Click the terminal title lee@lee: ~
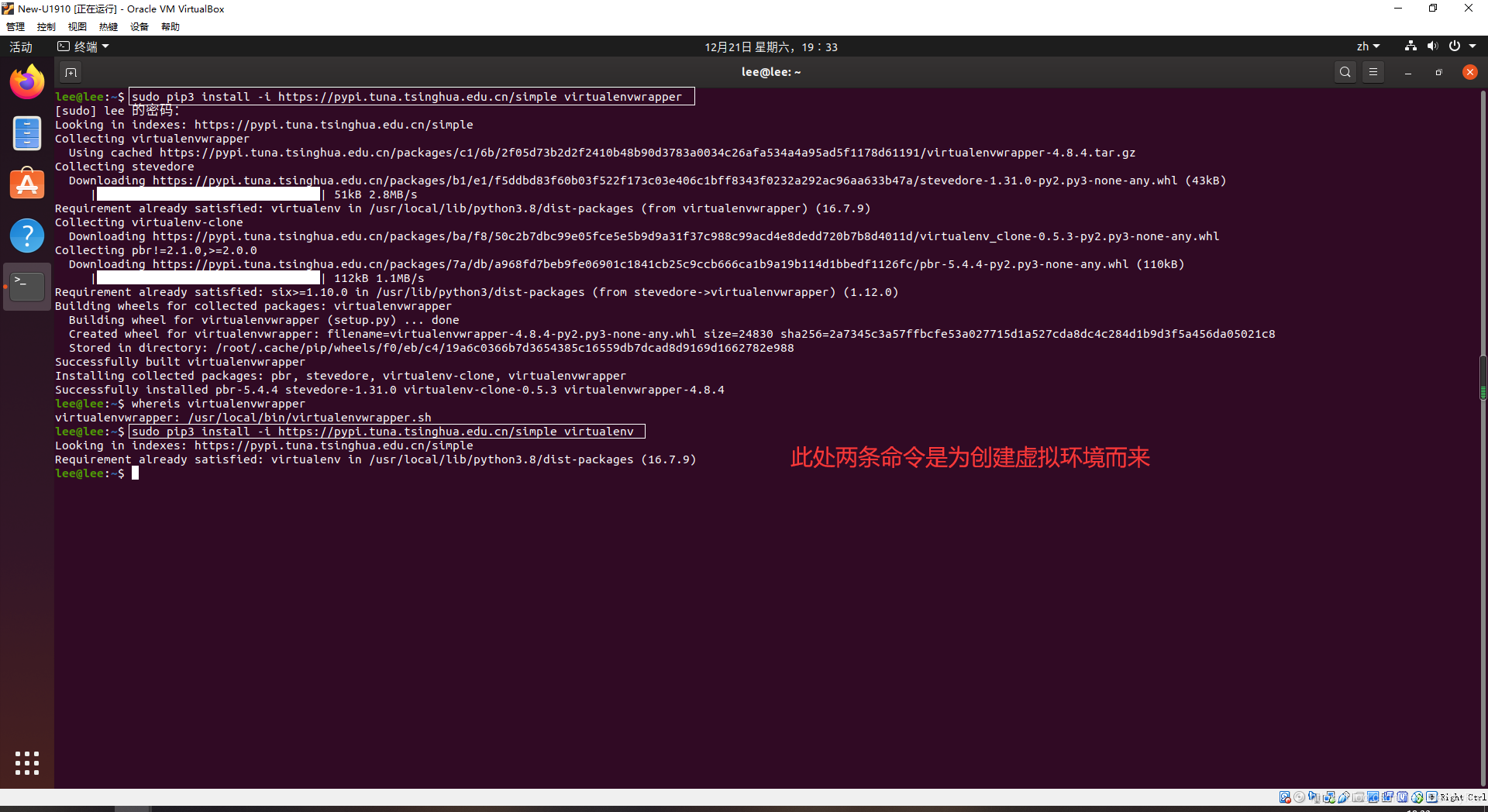 [x=771, y=72]
